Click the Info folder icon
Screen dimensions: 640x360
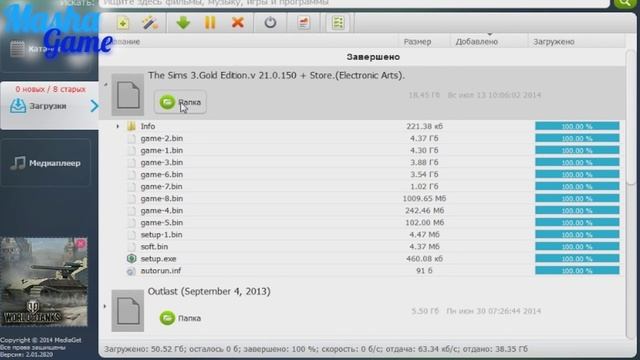[x=131, y=126]
